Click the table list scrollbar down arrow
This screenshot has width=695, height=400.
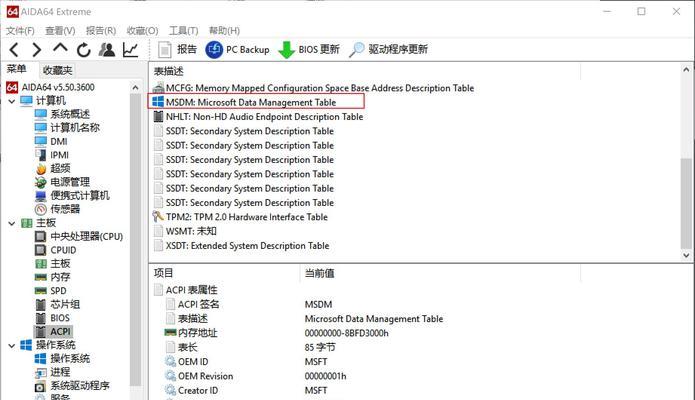click(686, 255)
